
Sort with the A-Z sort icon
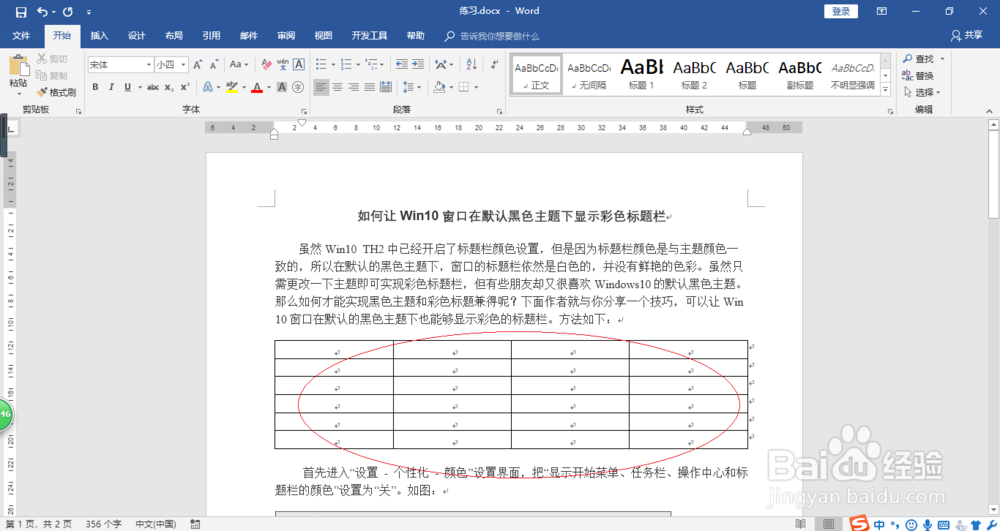coord(471,64)
